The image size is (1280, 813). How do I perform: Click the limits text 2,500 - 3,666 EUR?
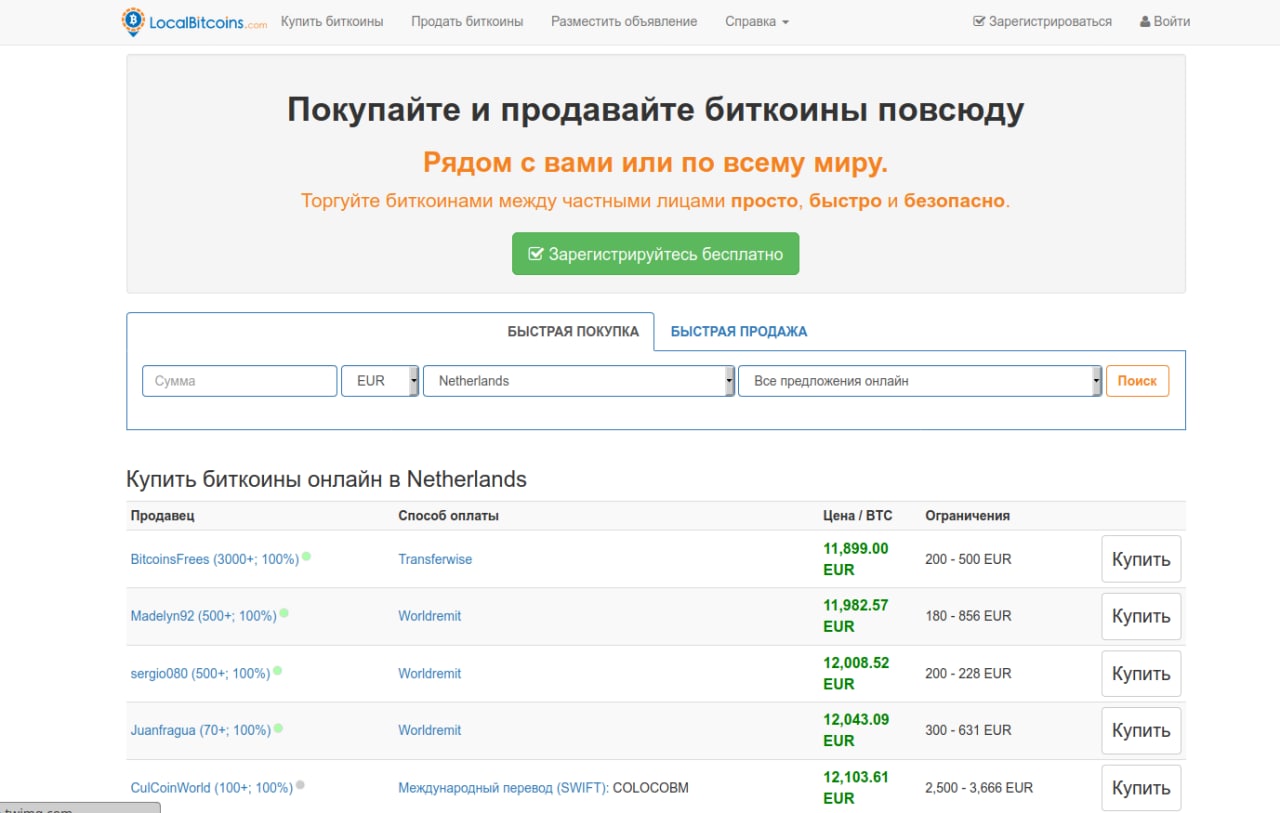[979, 788]
